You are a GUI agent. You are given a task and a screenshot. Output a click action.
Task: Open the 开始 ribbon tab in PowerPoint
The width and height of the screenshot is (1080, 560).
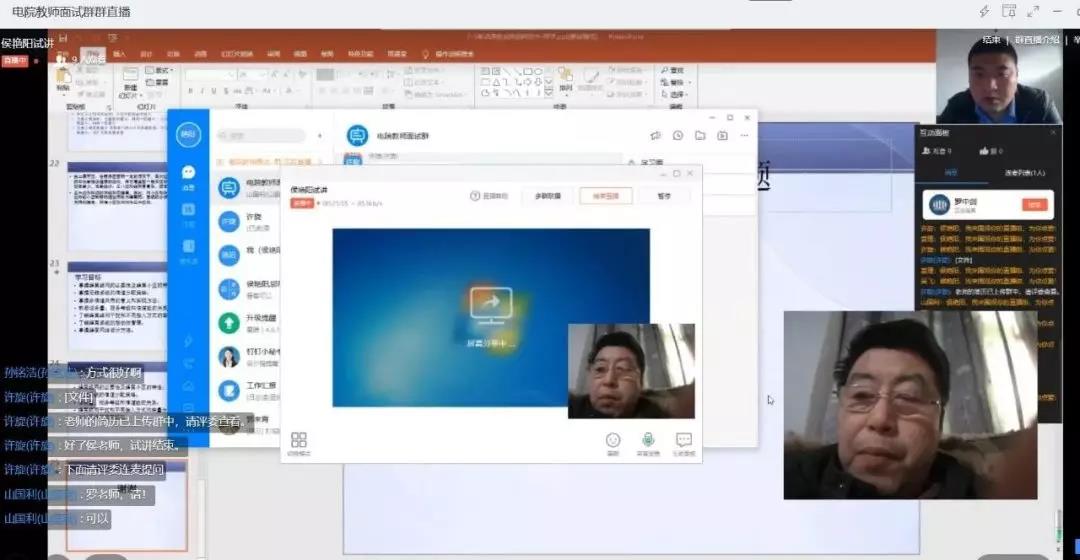tap(93, 54)
